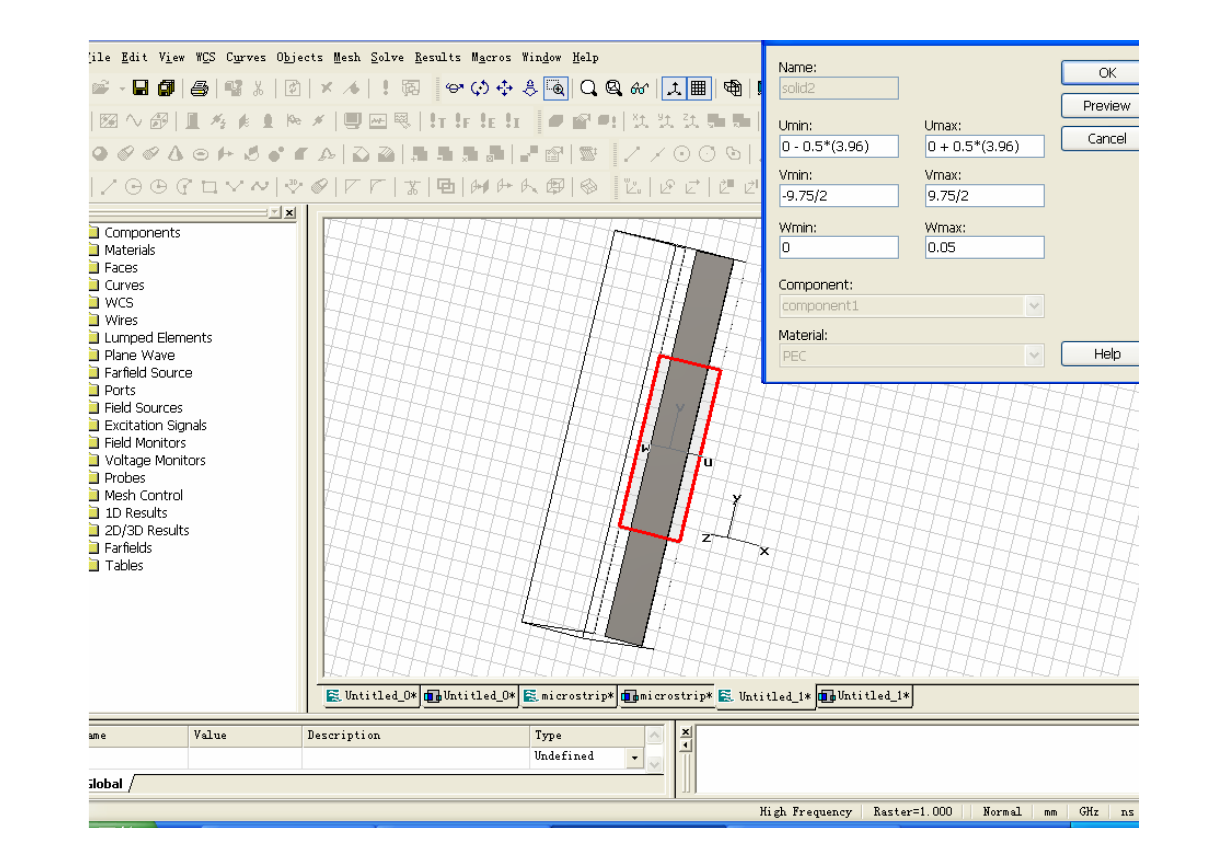This screenshot has width=1228, height=868.
Task: Click the Delete X icon in toolbar
Action: (x=327, y=88)
